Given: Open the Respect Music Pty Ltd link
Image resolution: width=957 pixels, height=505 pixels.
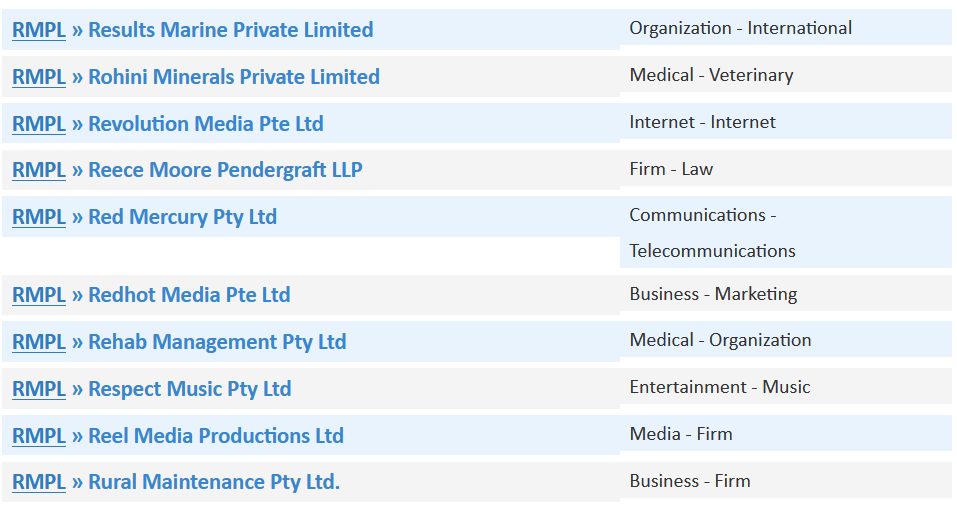Looking at the screenshot, I should coord(190,389).
